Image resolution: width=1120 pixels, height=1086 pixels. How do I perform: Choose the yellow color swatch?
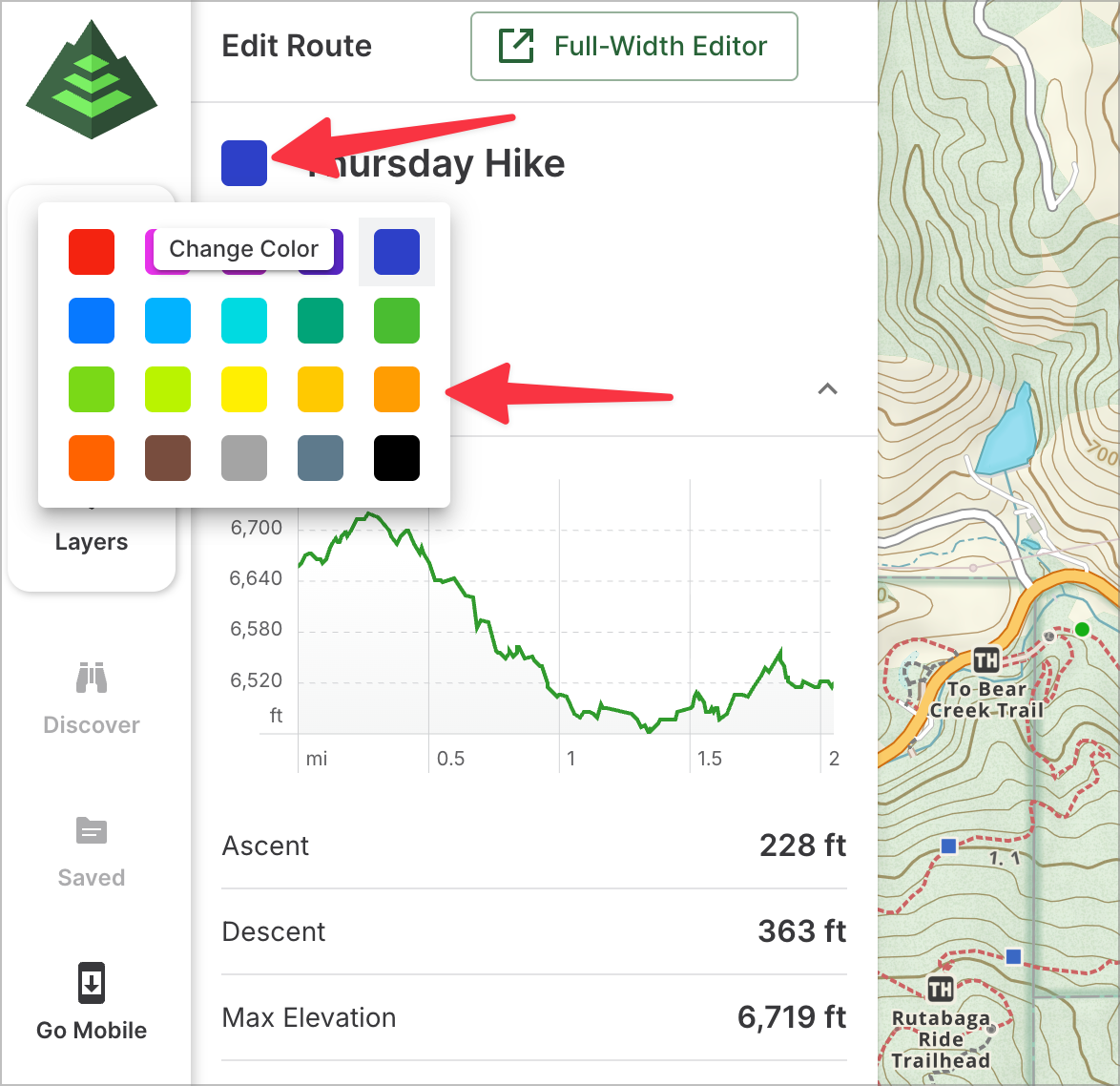pyautogui.click(x=244, y=389)
